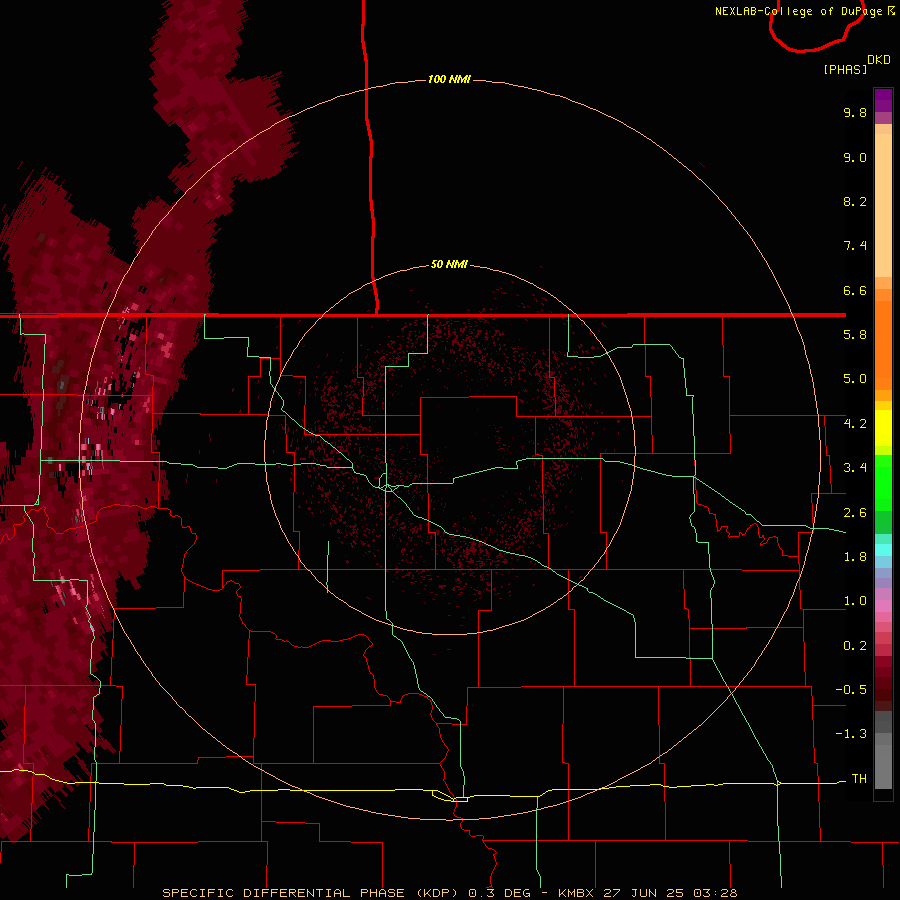
Task: Click the yellow segment of the color bar
Action: (883, 428)
